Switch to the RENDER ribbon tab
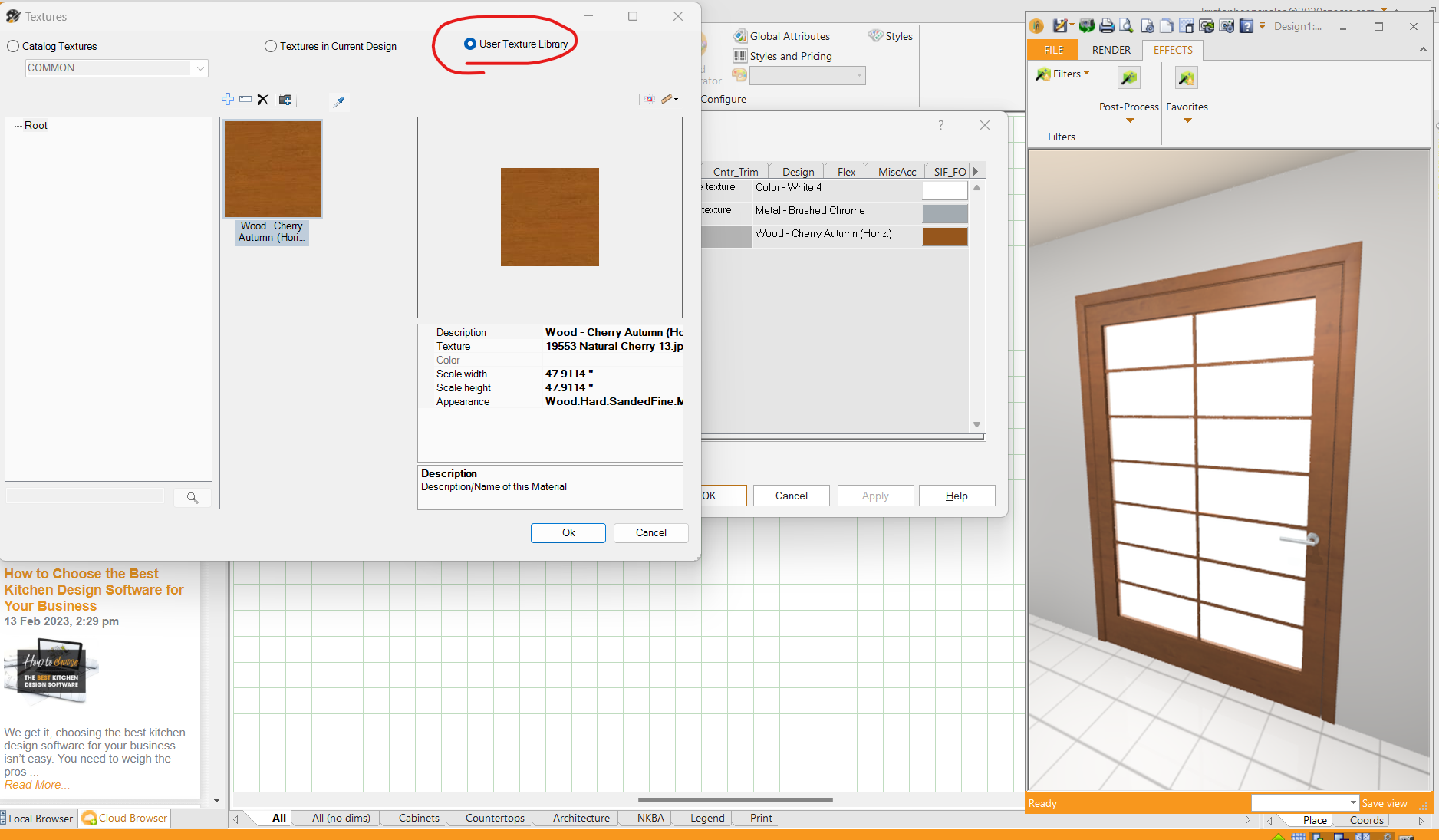Viewport: 1439px width, 840px height. coord(1111,50)
